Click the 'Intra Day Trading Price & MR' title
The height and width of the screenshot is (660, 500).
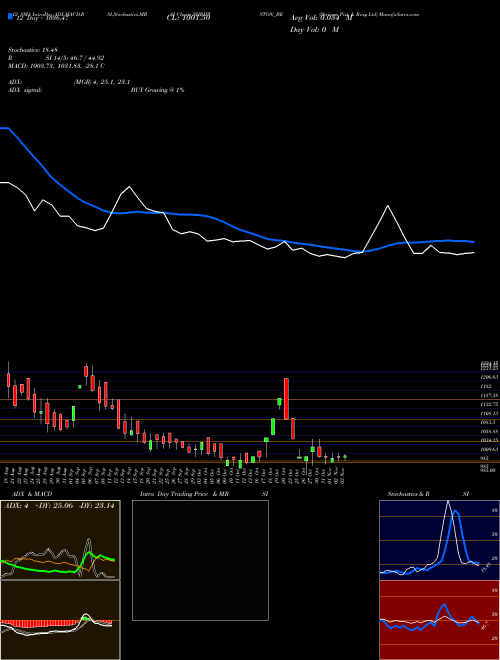pyautogui.click(x=184, y=494)
